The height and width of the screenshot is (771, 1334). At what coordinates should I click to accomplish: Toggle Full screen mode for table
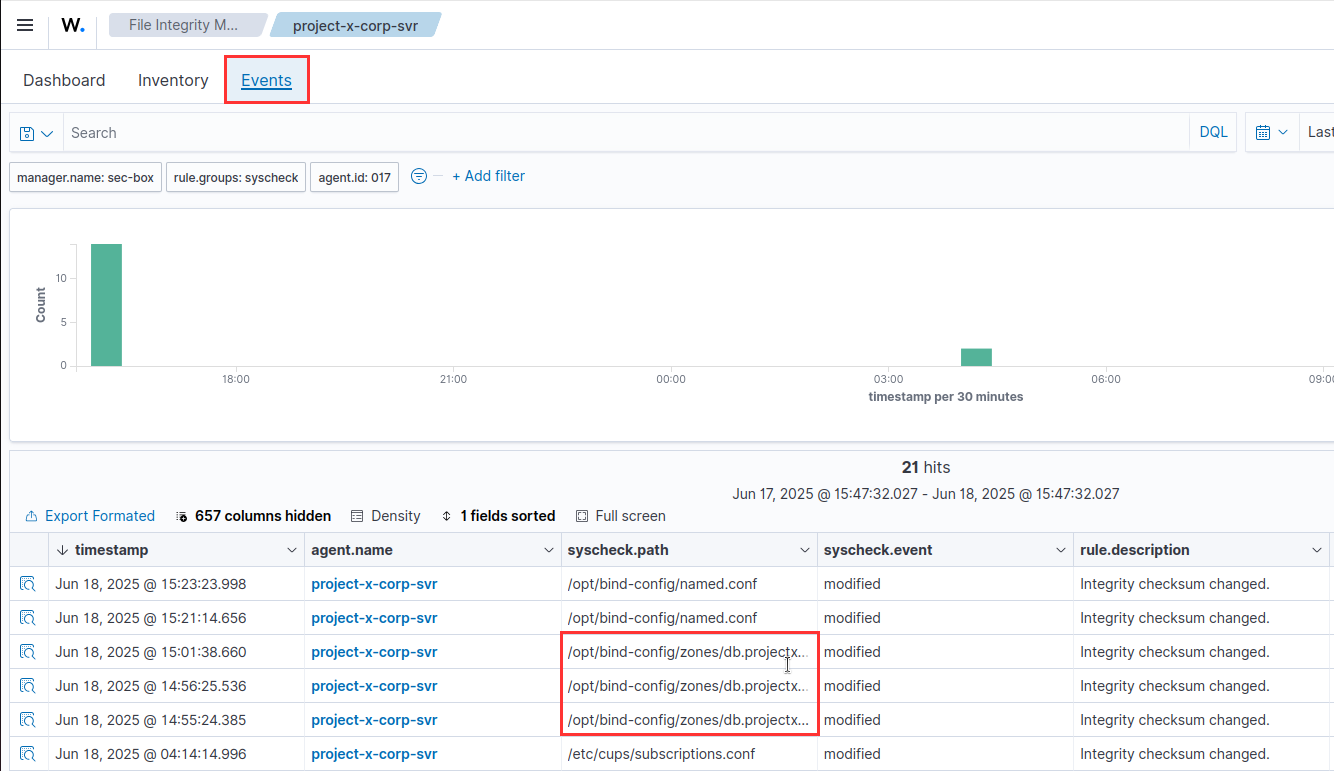point(621,516)
